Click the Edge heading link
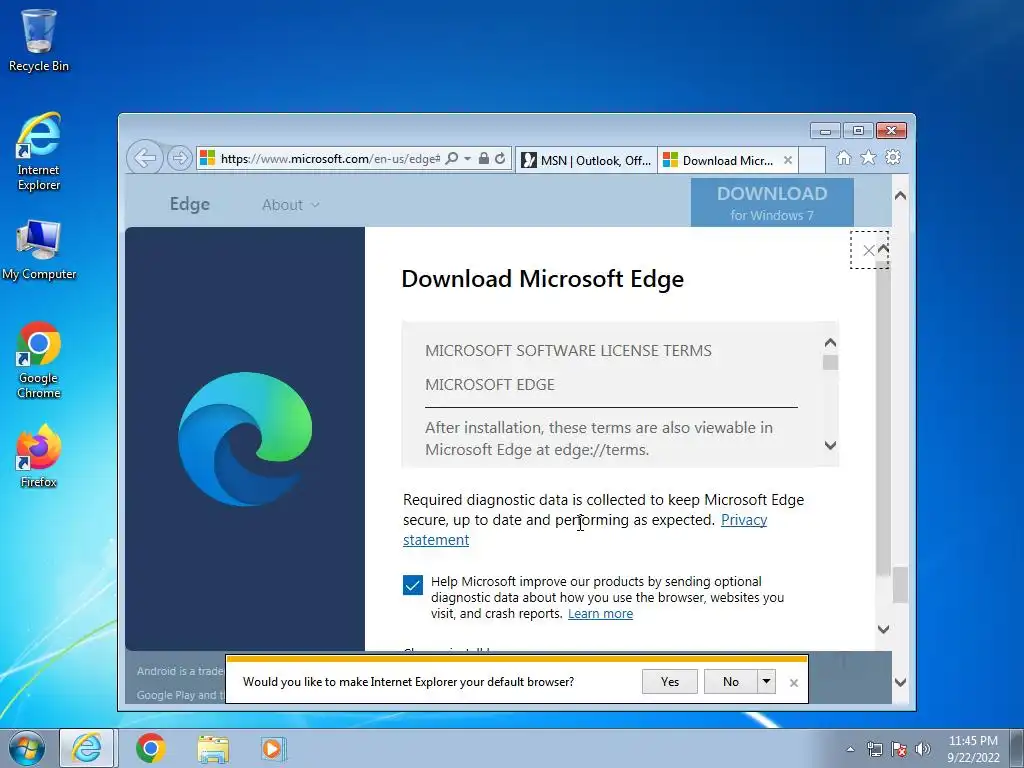 pos(189,204)
